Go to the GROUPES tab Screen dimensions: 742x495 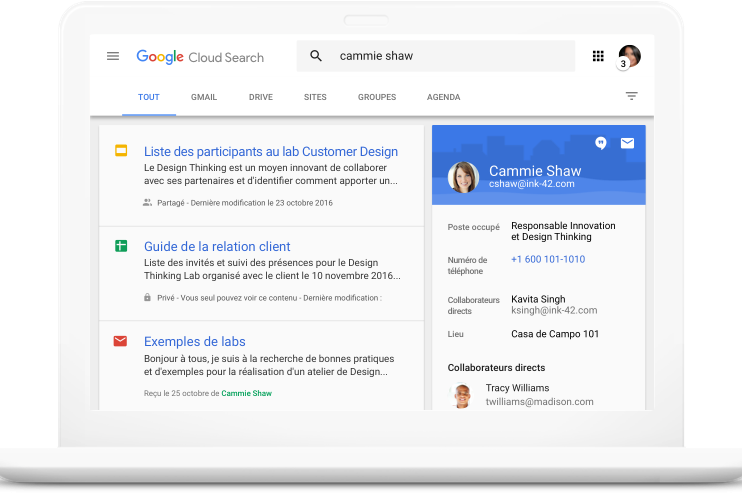click(377, 97)
